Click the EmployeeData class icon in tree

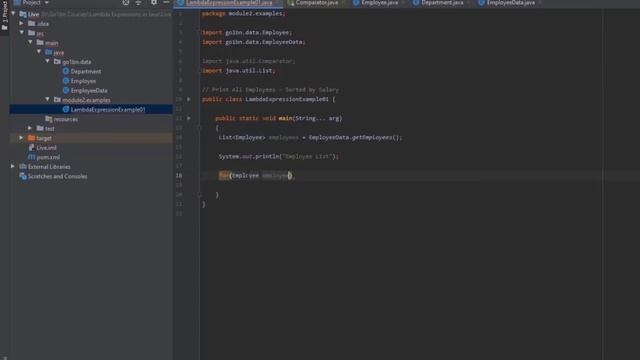point(66,90)
